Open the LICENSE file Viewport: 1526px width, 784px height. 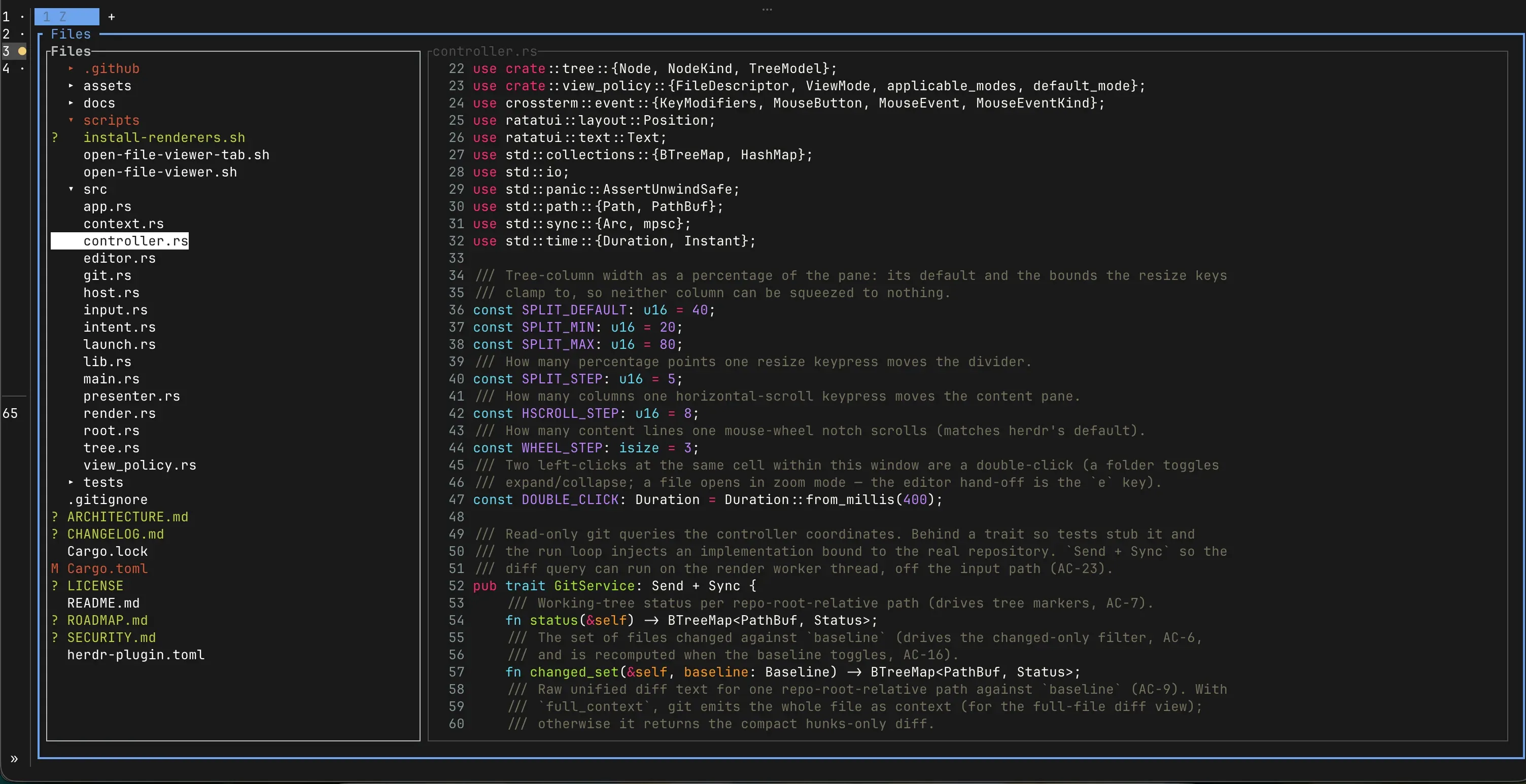click(95, 586)
